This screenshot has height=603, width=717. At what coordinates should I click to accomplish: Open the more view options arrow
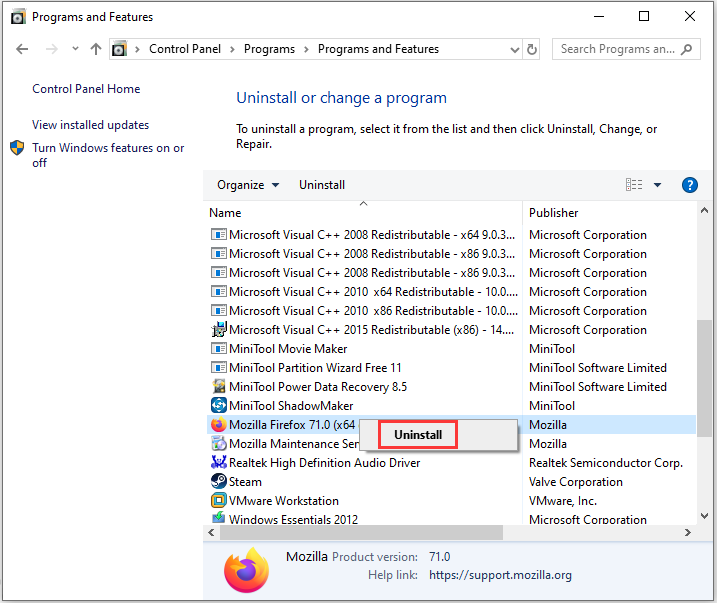coord(657,185)
